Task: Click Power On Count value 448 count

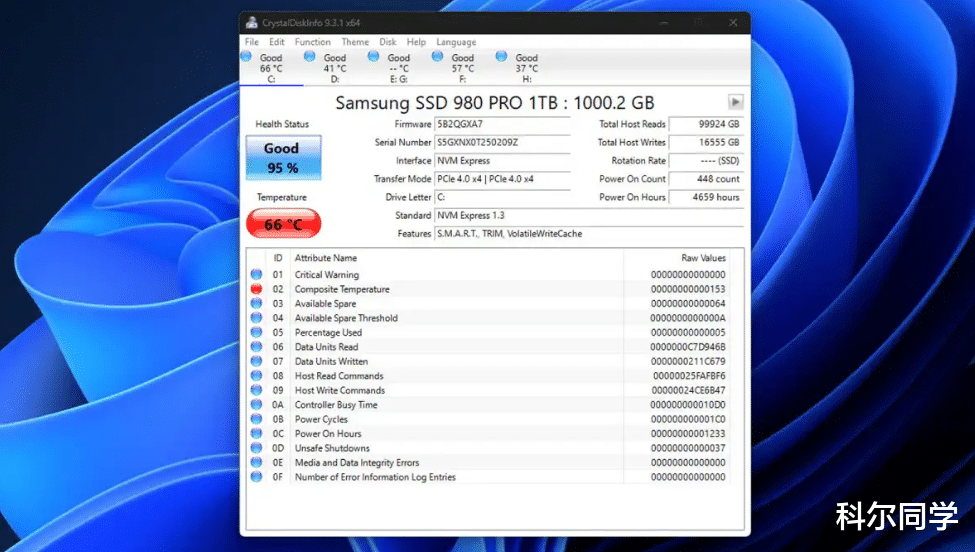Action: pyautogui.click(x=706, y=179)
